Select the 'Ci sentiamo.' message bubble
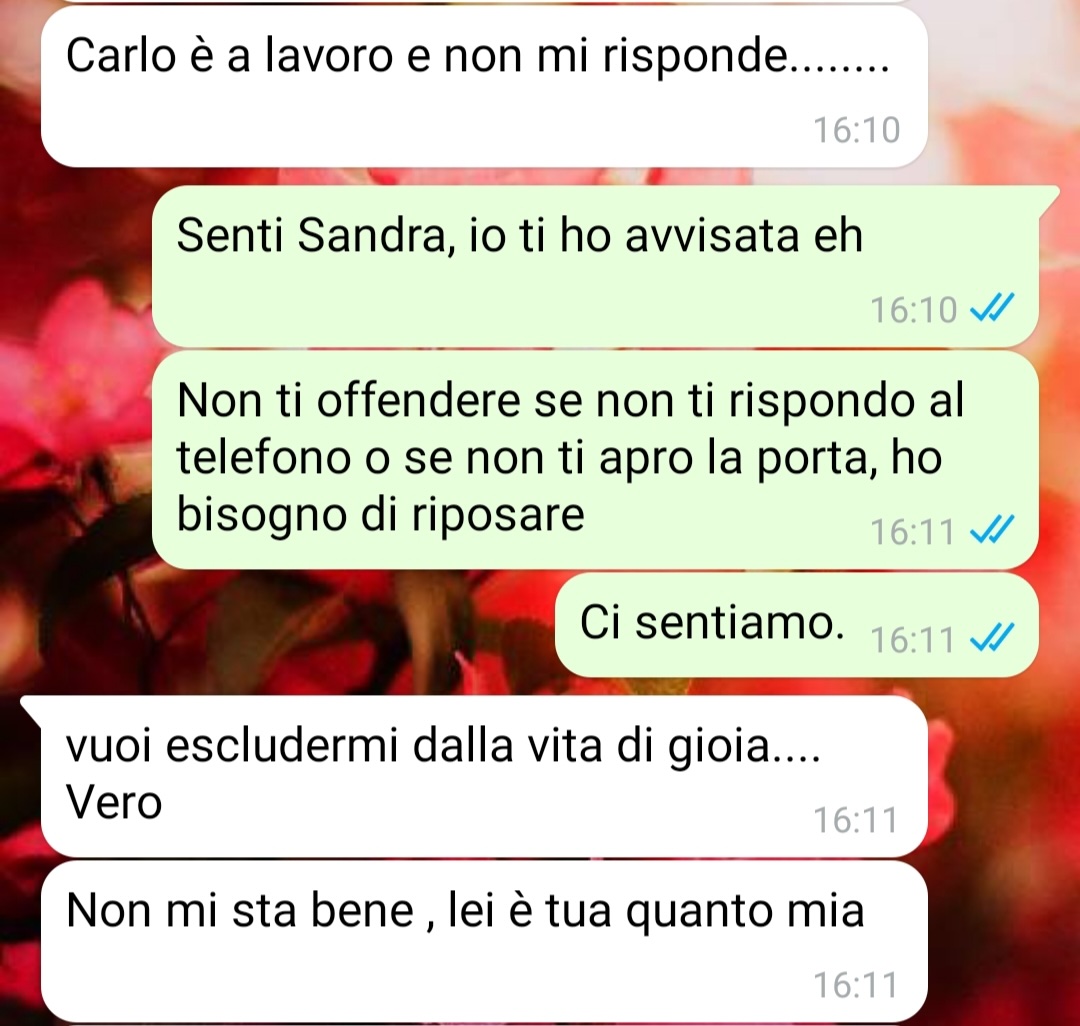 pos(797,625)
